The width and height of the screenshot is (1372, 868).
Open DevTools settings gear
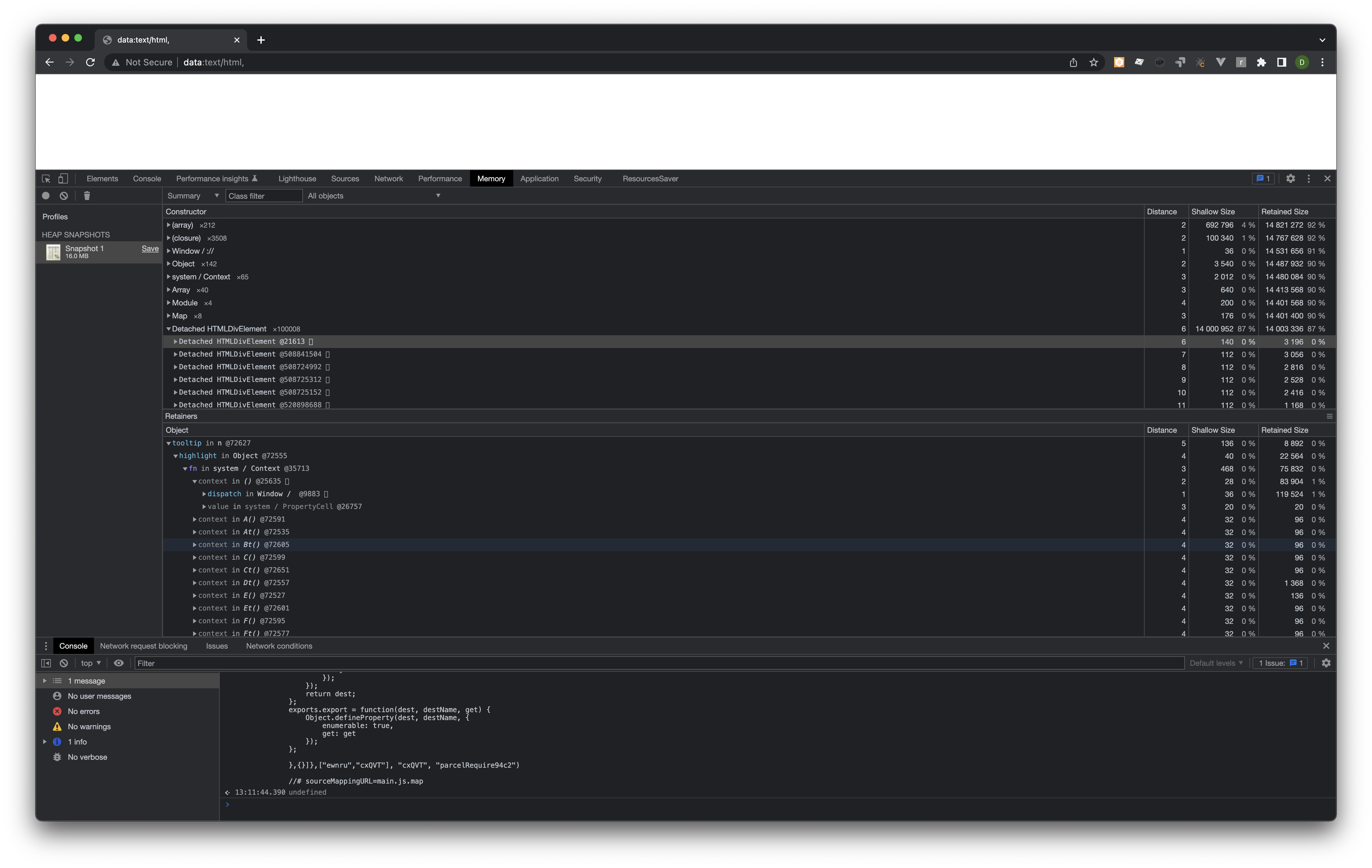1290,178
